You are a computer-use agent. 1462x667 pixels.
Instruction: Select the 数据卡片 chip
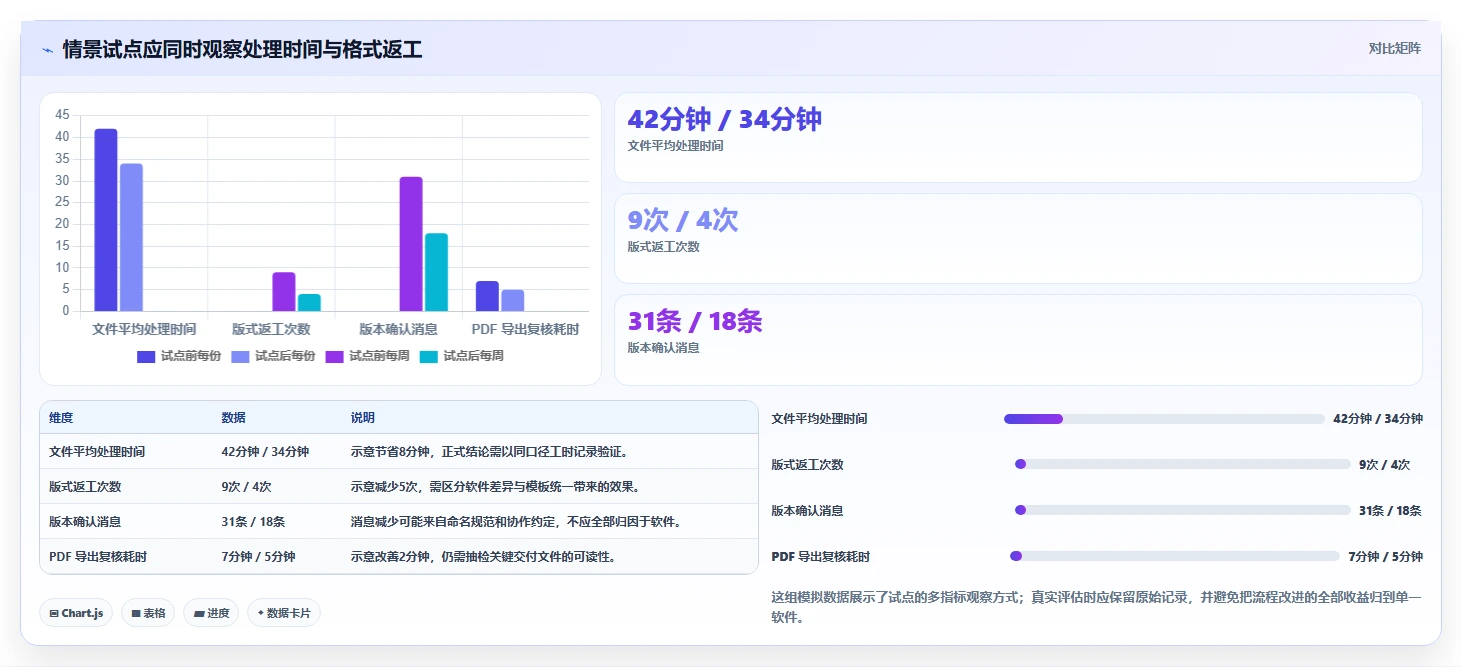click(284, 613)
